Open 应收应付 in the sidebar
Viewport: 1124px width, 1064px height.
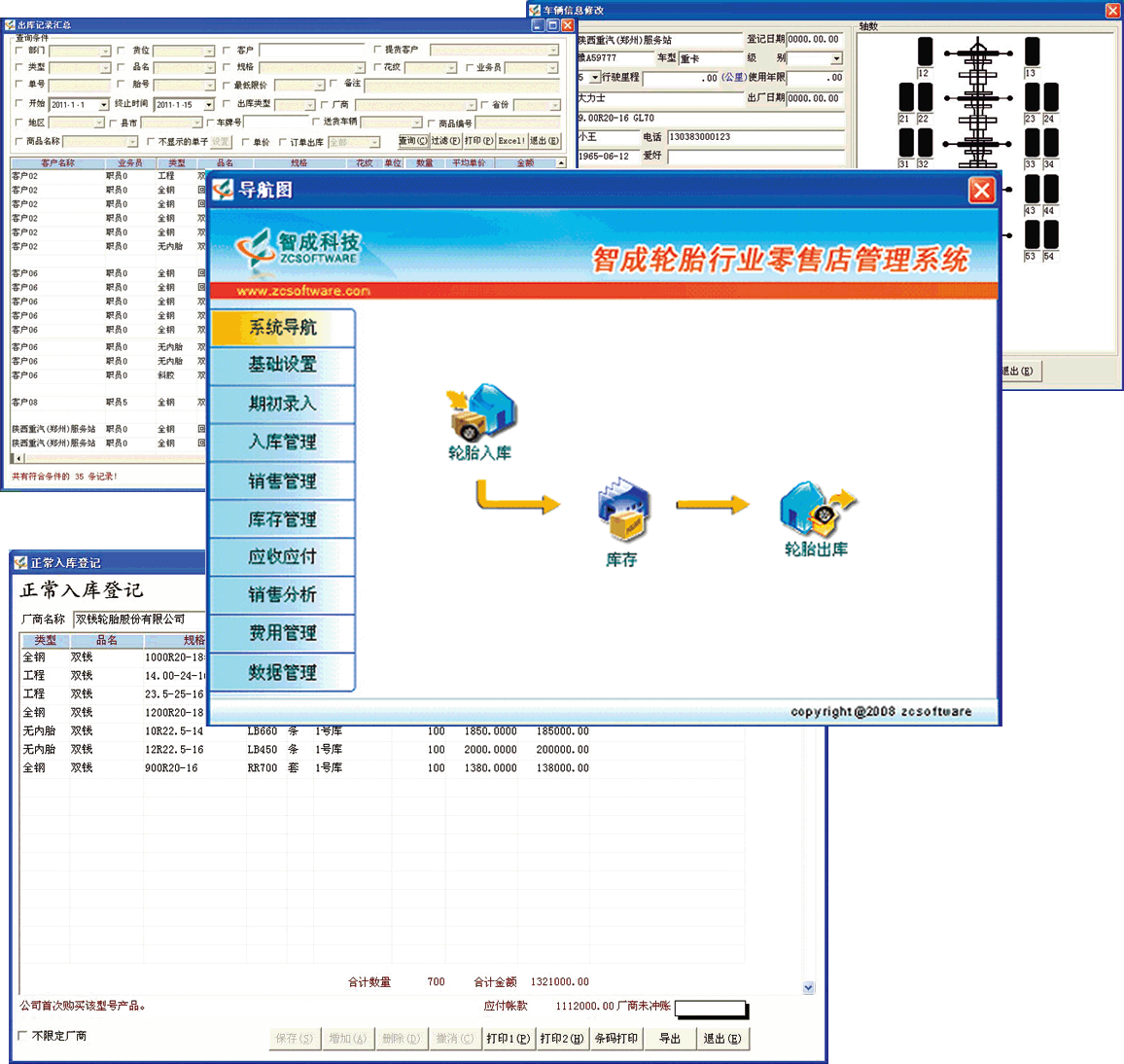282,557
